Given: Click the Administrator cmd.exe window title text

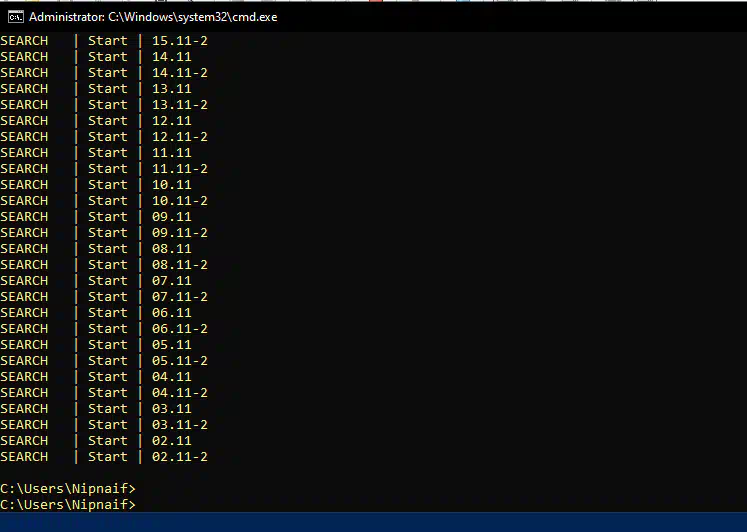Looking at the screenshot, I should click(x=153, y=17).
